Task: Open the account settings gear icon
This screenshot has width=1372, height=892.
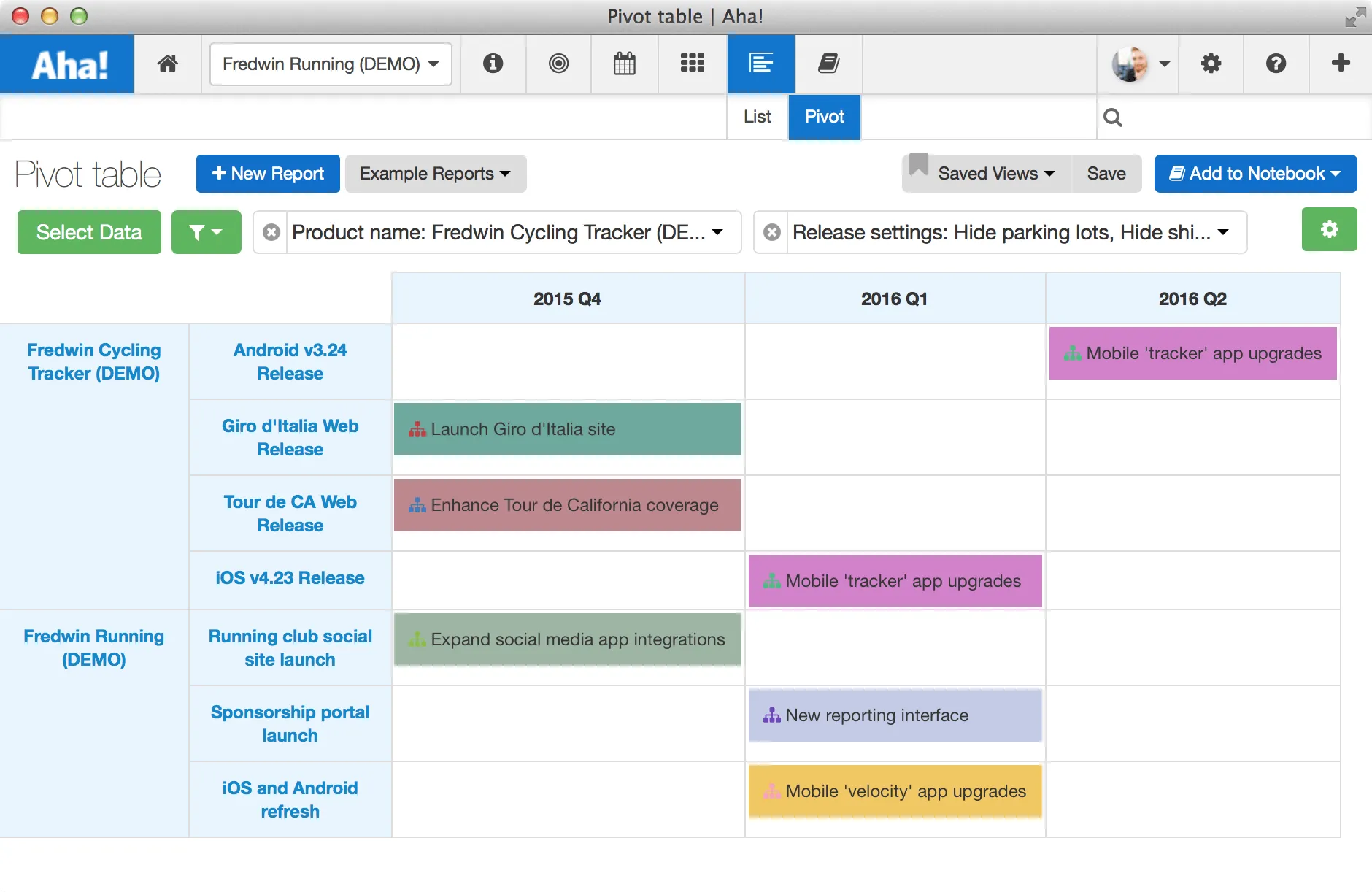Action: click(x=1211, y=64)
